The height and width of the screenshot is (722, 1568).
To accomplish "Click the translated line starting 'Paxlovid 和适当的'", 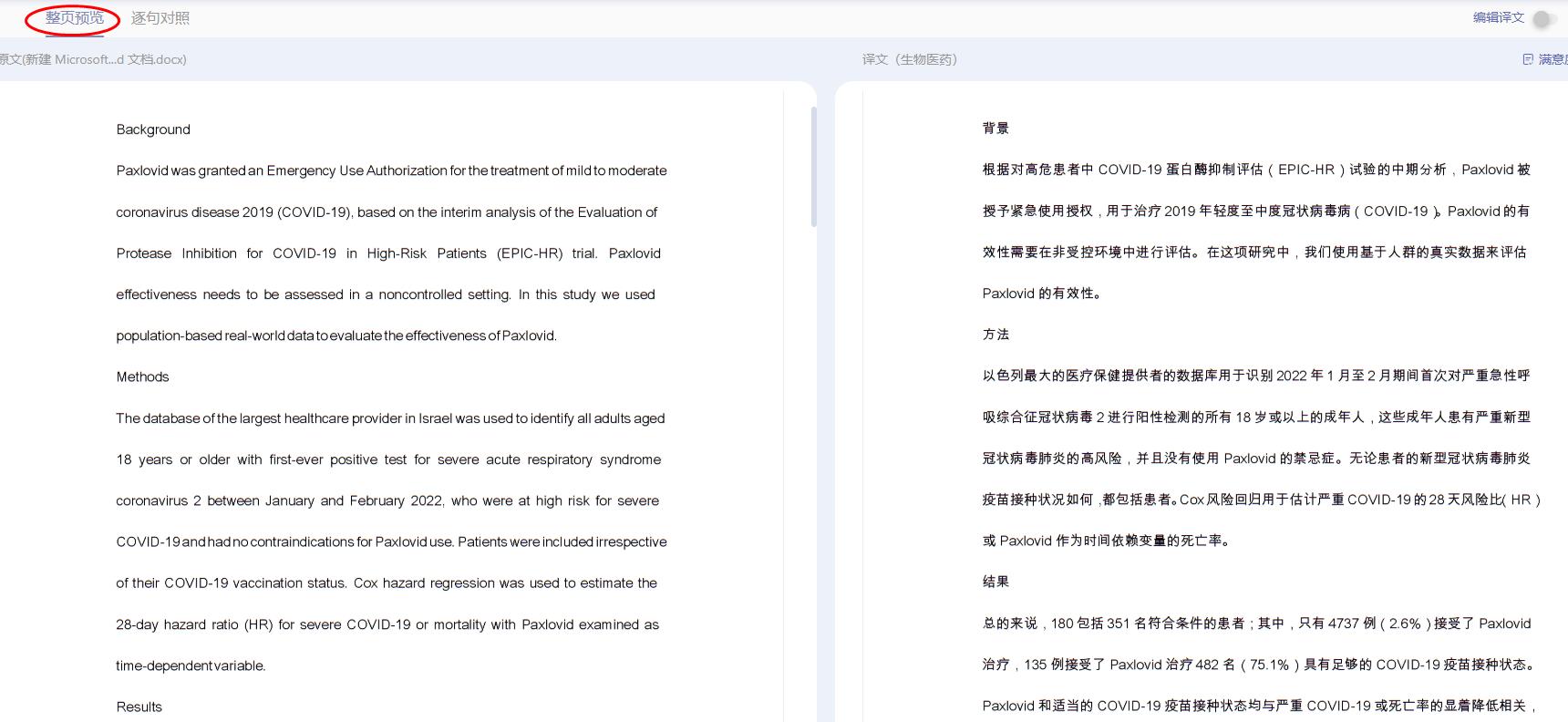I will pos(1260,706).
